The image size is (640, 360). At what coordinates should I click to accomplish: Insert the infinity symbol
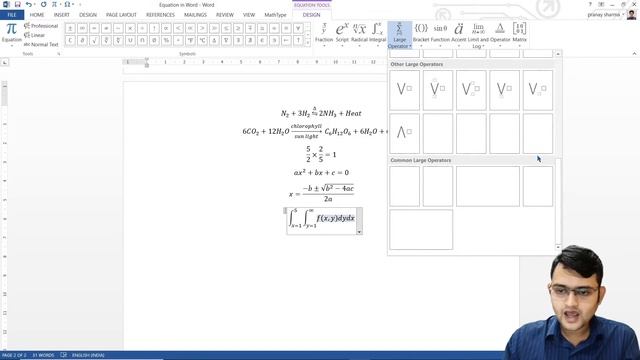click(x=82, y=29)
